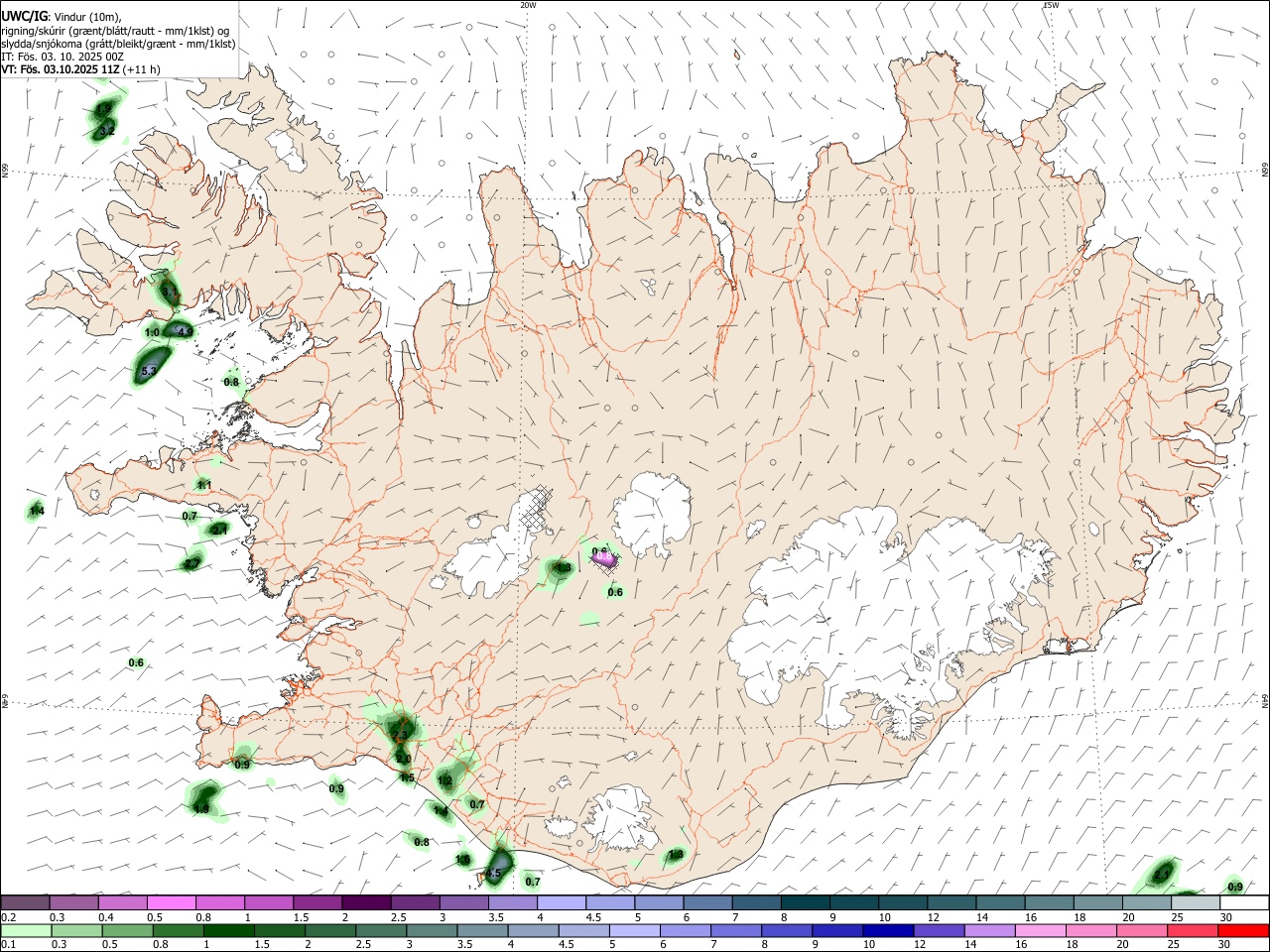Click the dull plum 0.2 swatch starting upper scale
This screenshot has height=952, width=1270.
pos(25,902)
